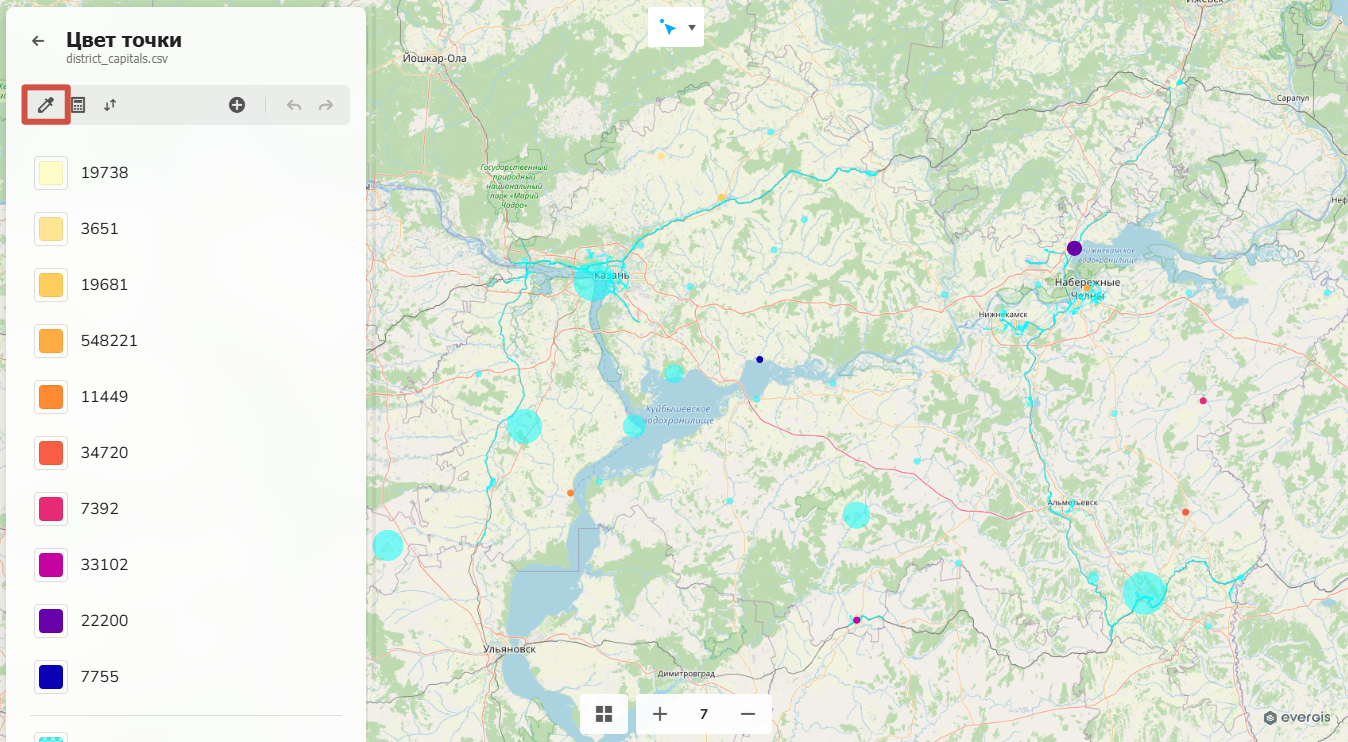Select the value label 19681
Image resolution: width=1348 pixels, height=742 pixels.
pos(105,285)
